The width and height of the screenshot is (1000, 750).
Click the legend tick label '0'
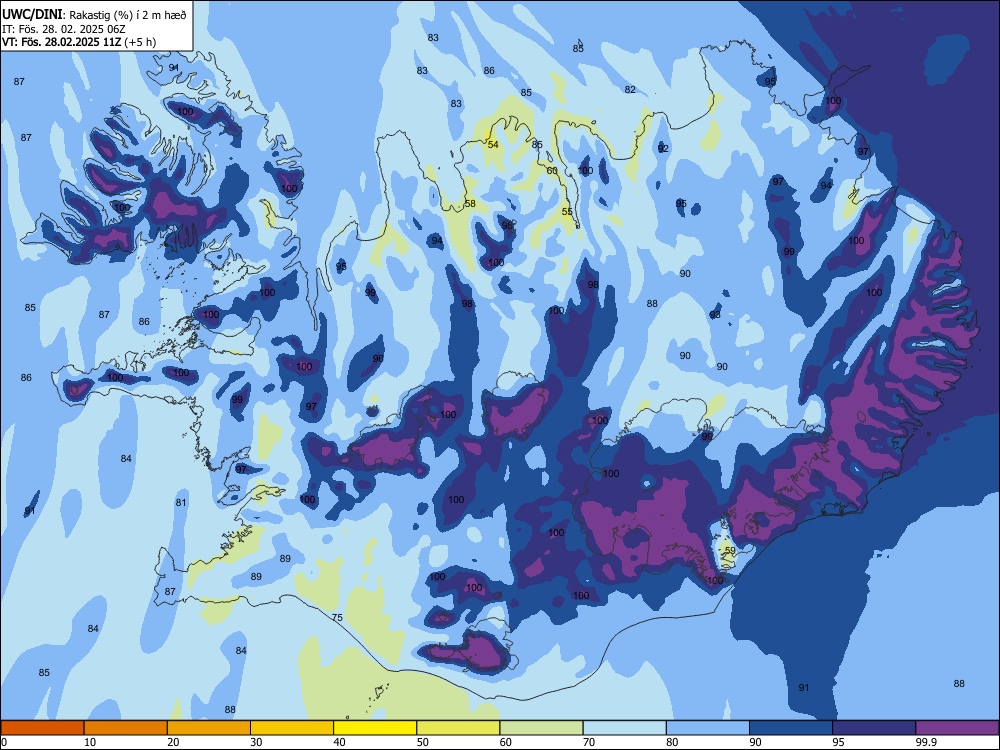point(4,742)
